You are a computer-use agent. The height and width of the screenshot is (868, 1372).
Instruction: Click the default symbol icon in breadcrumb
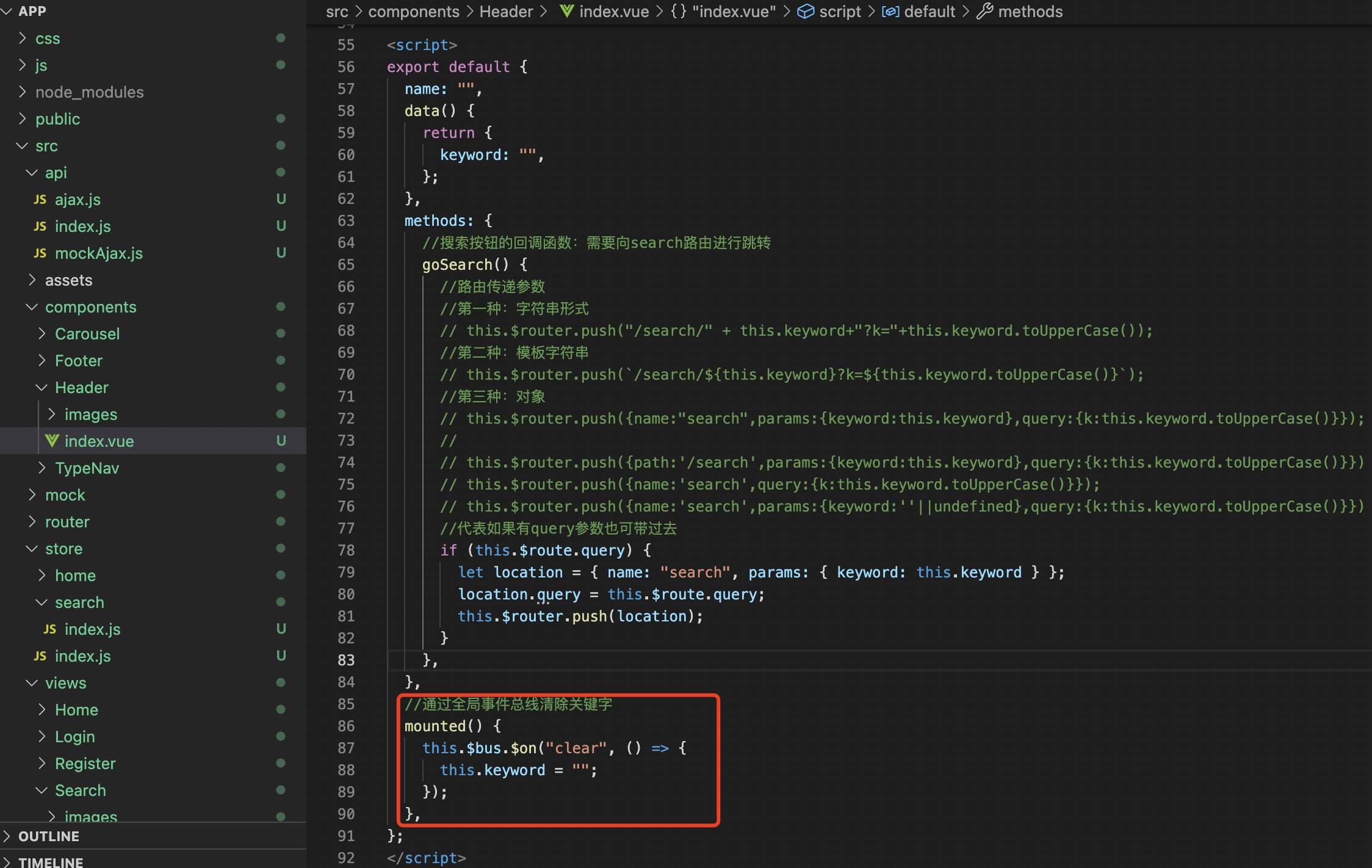[x=890, y=12]
